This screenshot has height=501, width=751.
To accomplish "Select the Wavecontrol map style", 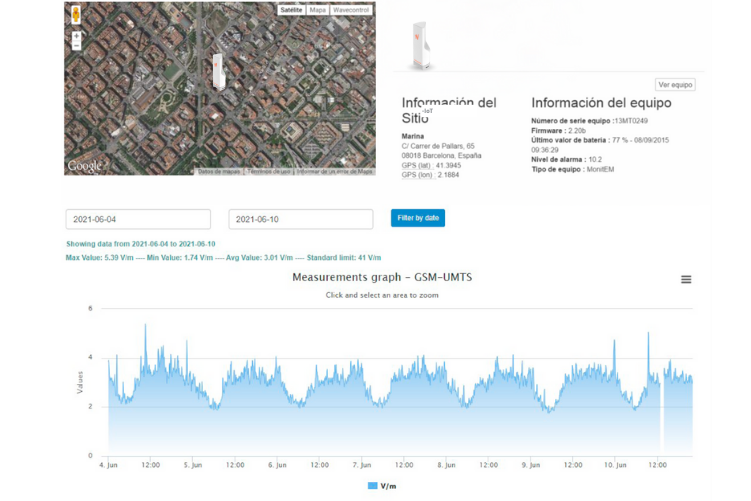I will pyautogui.click(x=351, y=10).
